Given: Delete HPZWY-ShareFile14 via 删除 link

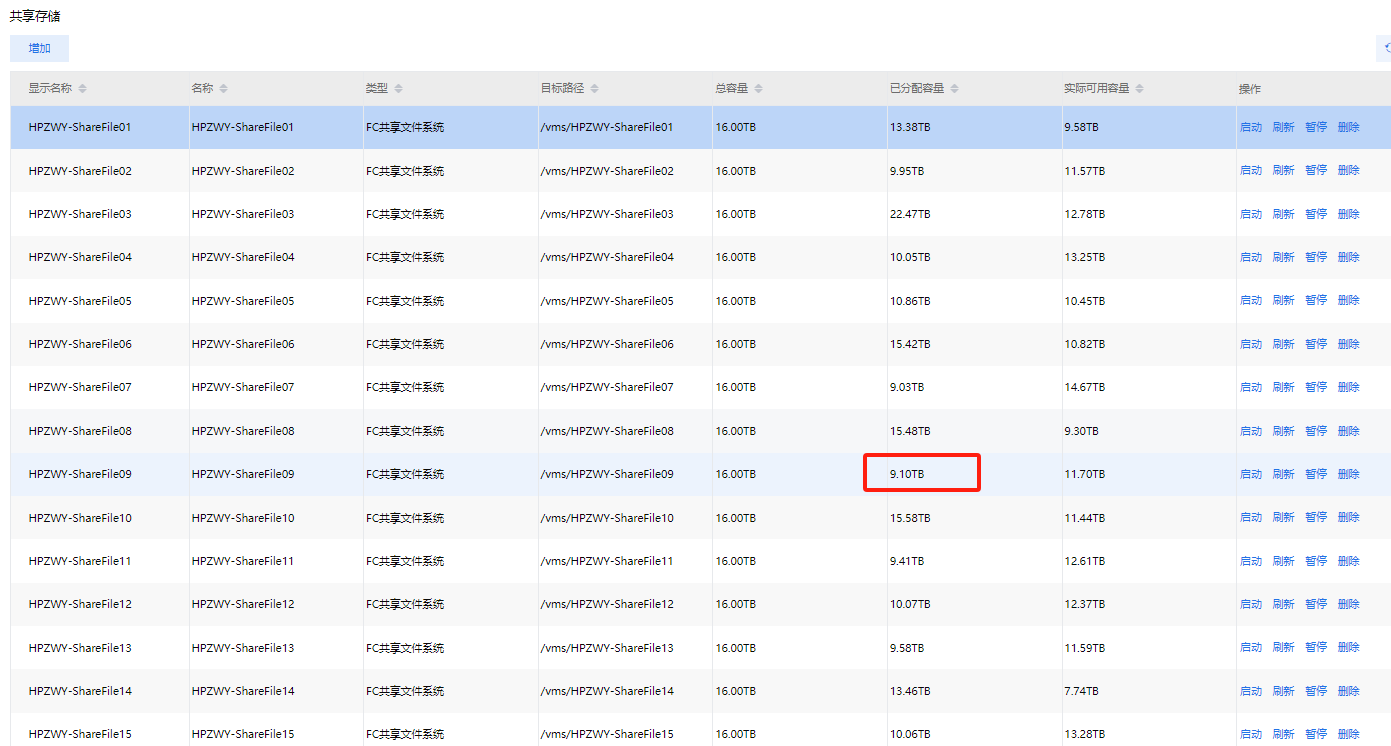Looking at the screenshot, I should coord(1349,691).
